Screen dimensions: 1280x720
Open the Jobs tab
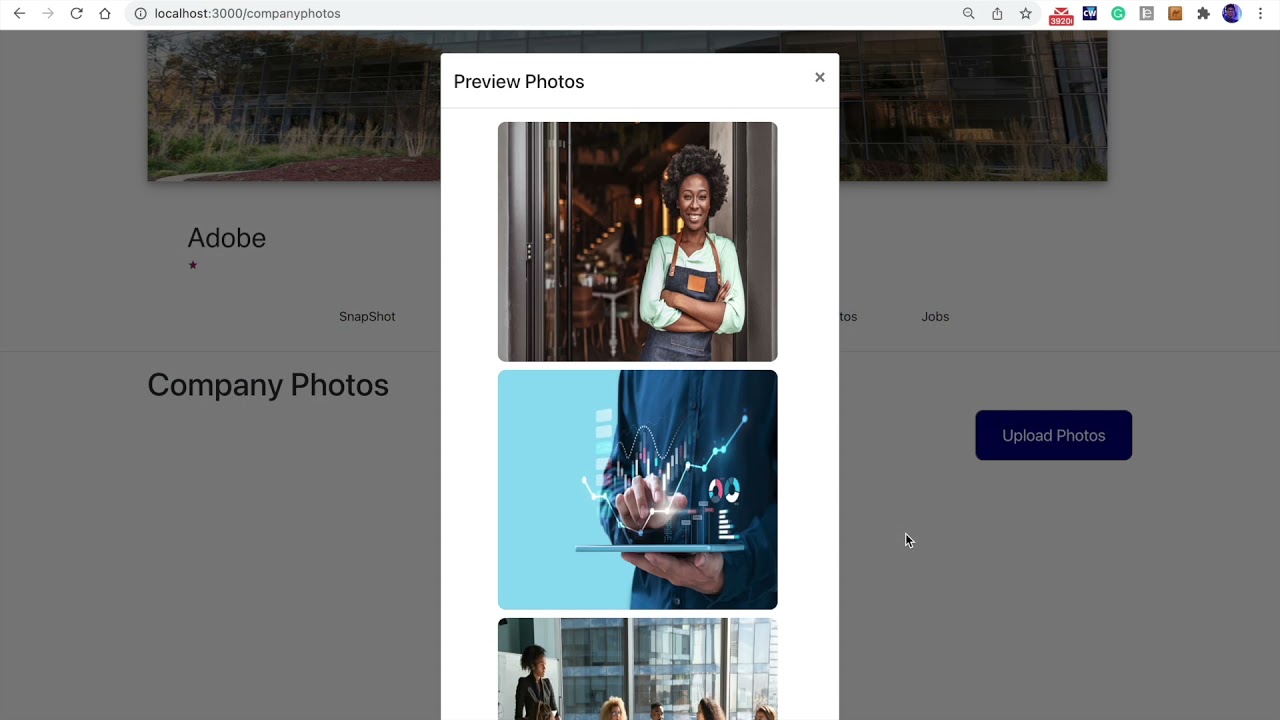[935, 316]
